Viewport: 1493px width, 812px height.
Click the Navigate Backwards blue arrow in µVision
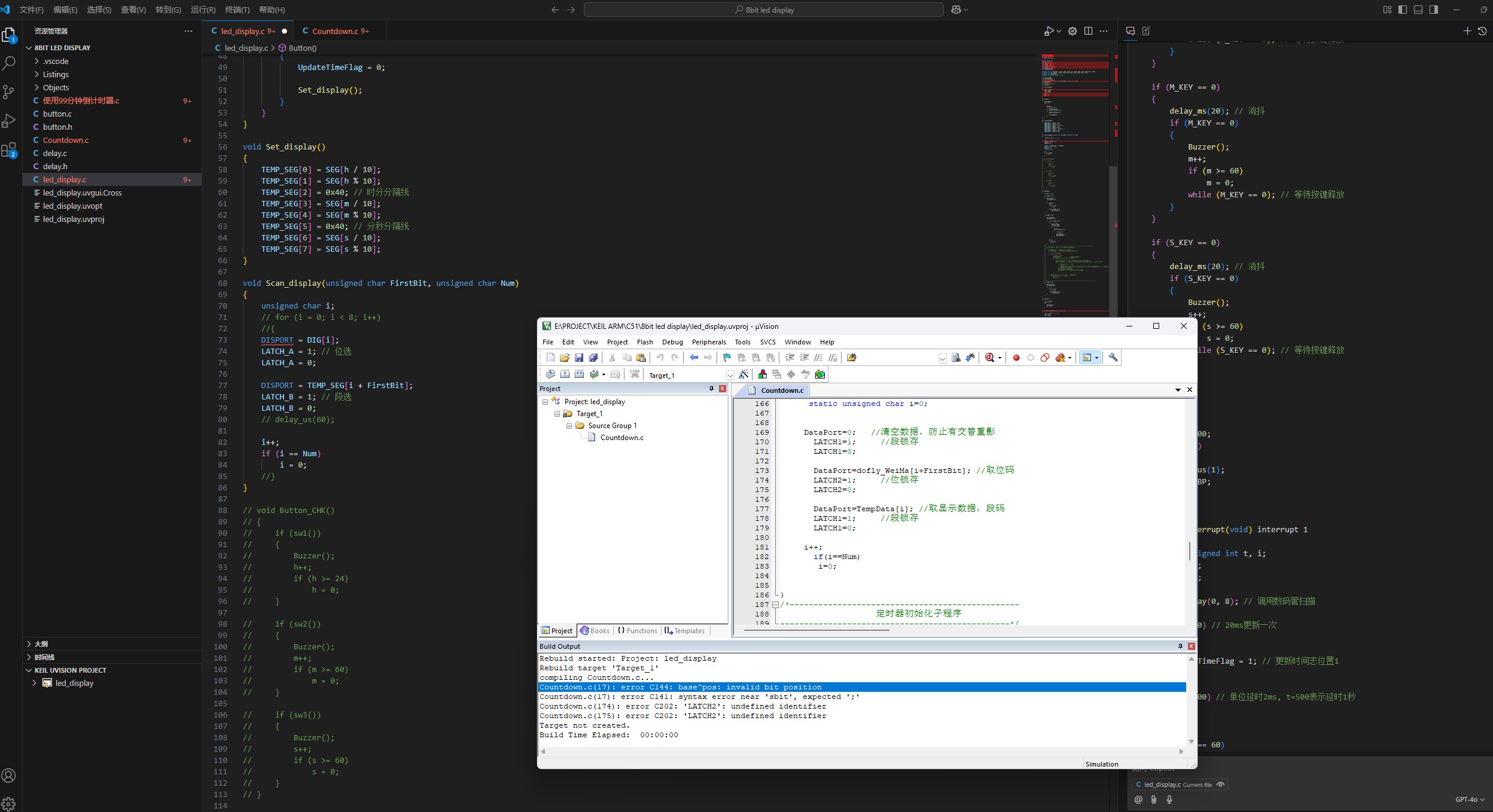(694, 358)
